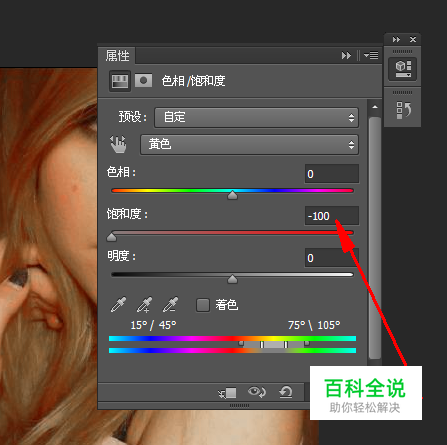Click scroll-up arrow of panel scrollbar
The width and height of the screenshot is (447, 445).
coord(375,107)
